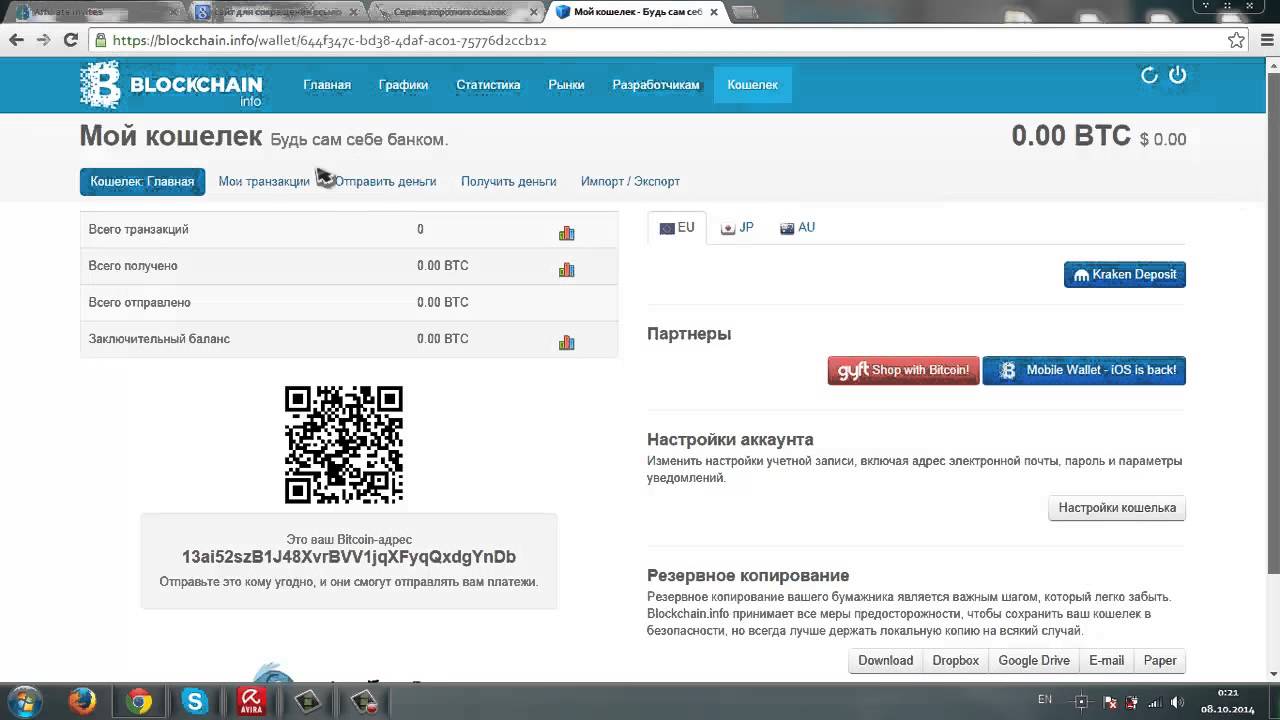Click the network signal tray icon

(x=1154, y=702)
